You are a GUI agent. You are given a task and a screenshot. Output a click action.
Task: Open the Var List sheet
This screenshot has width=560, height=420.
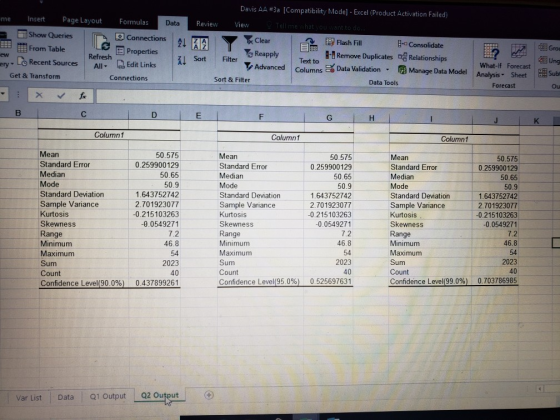click(x=29, y=398)
